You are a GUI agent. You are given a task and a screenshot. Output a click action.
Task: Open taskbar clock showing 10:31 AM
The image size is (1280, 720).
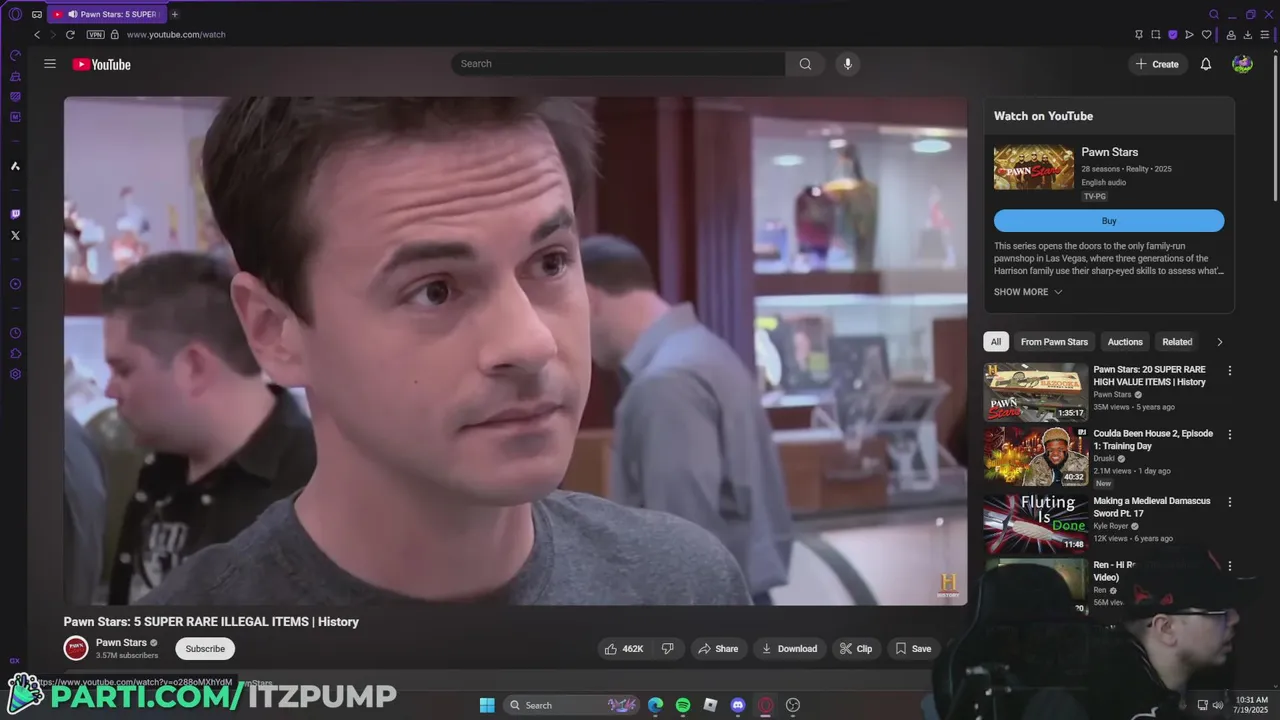point(1252,705)
